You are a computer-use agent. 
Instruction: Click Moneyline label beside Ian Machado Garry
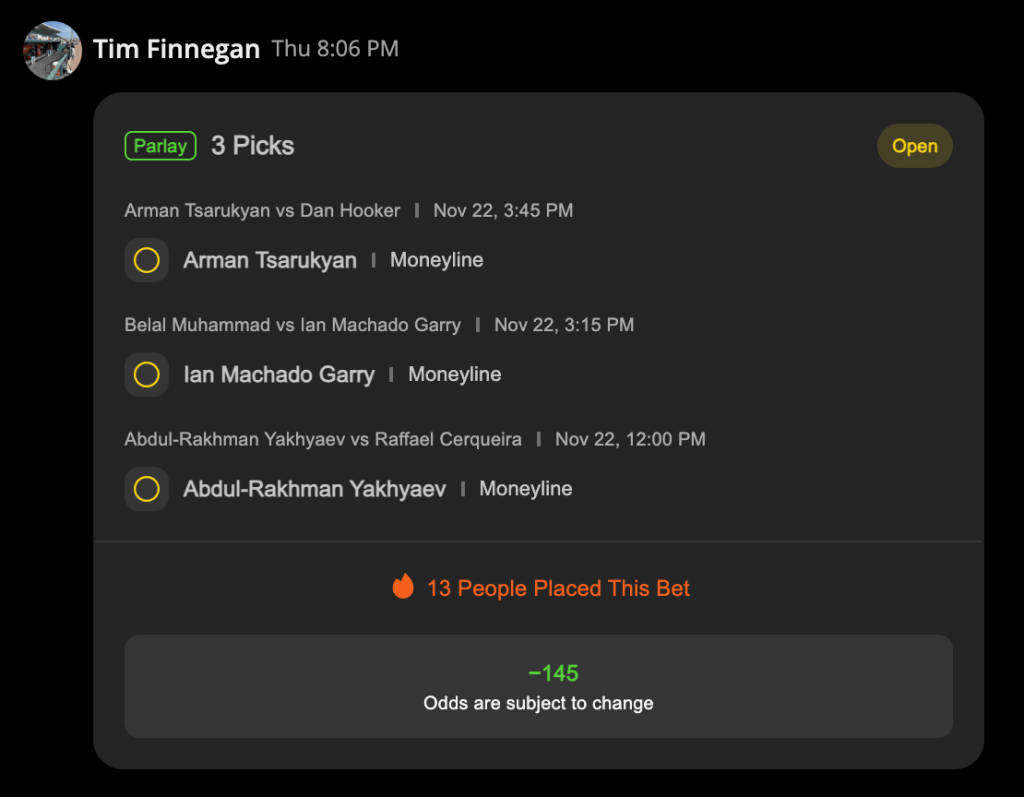[x=455, y=374]
